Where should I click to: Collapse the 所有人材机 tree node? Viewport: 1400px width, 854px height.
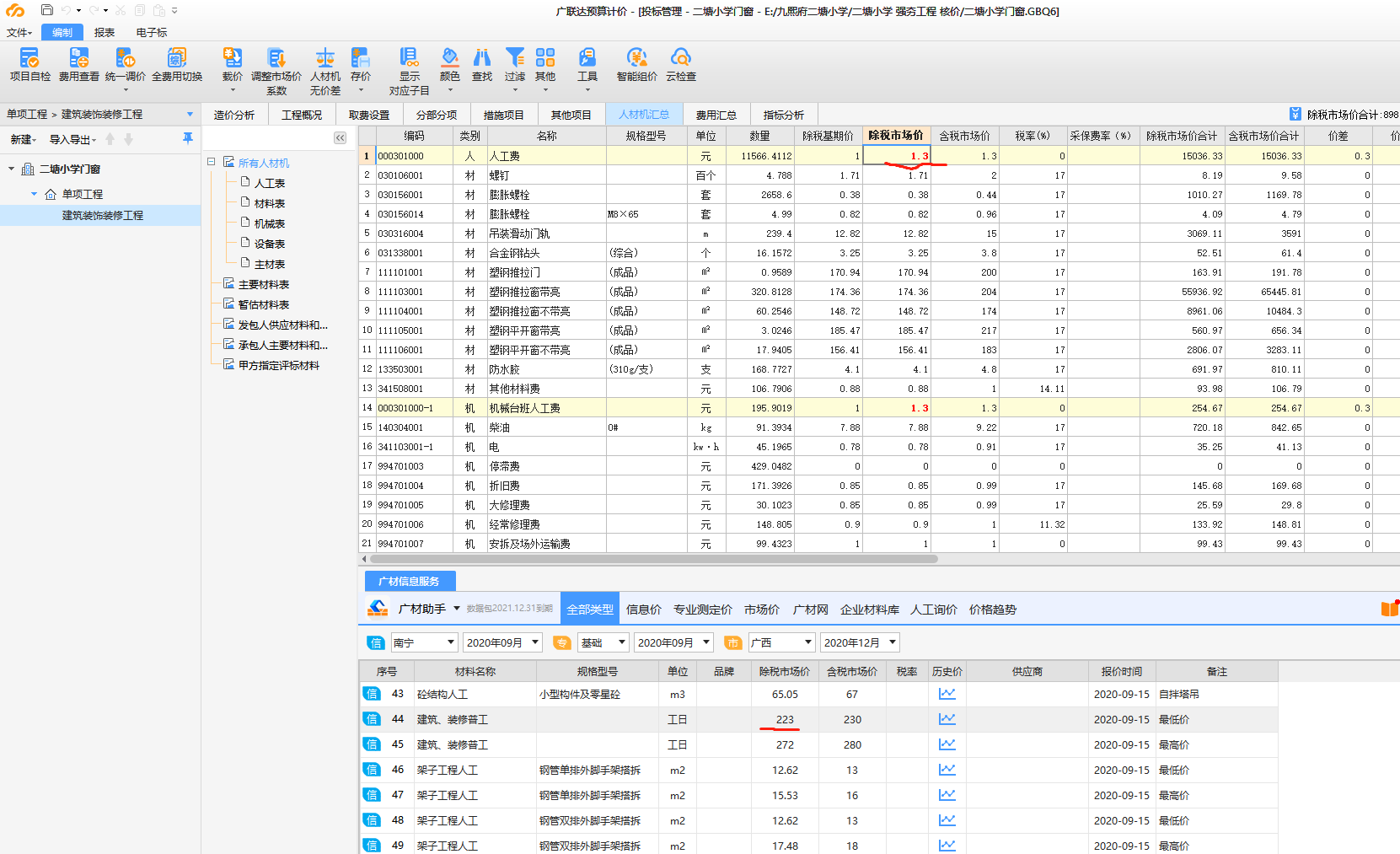[x=212, y=162]
